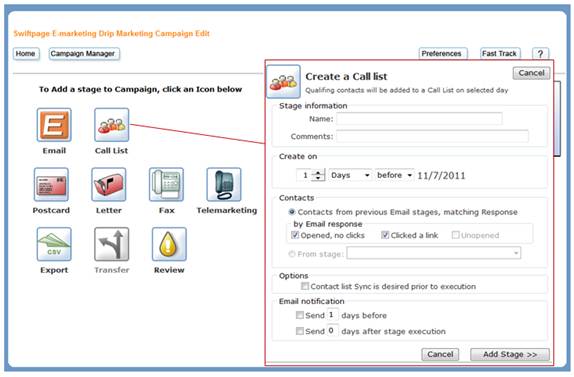Increase the Create on number spinner
Image resolution: width=574 pixels, height=377 pixels.
[318, 172]
